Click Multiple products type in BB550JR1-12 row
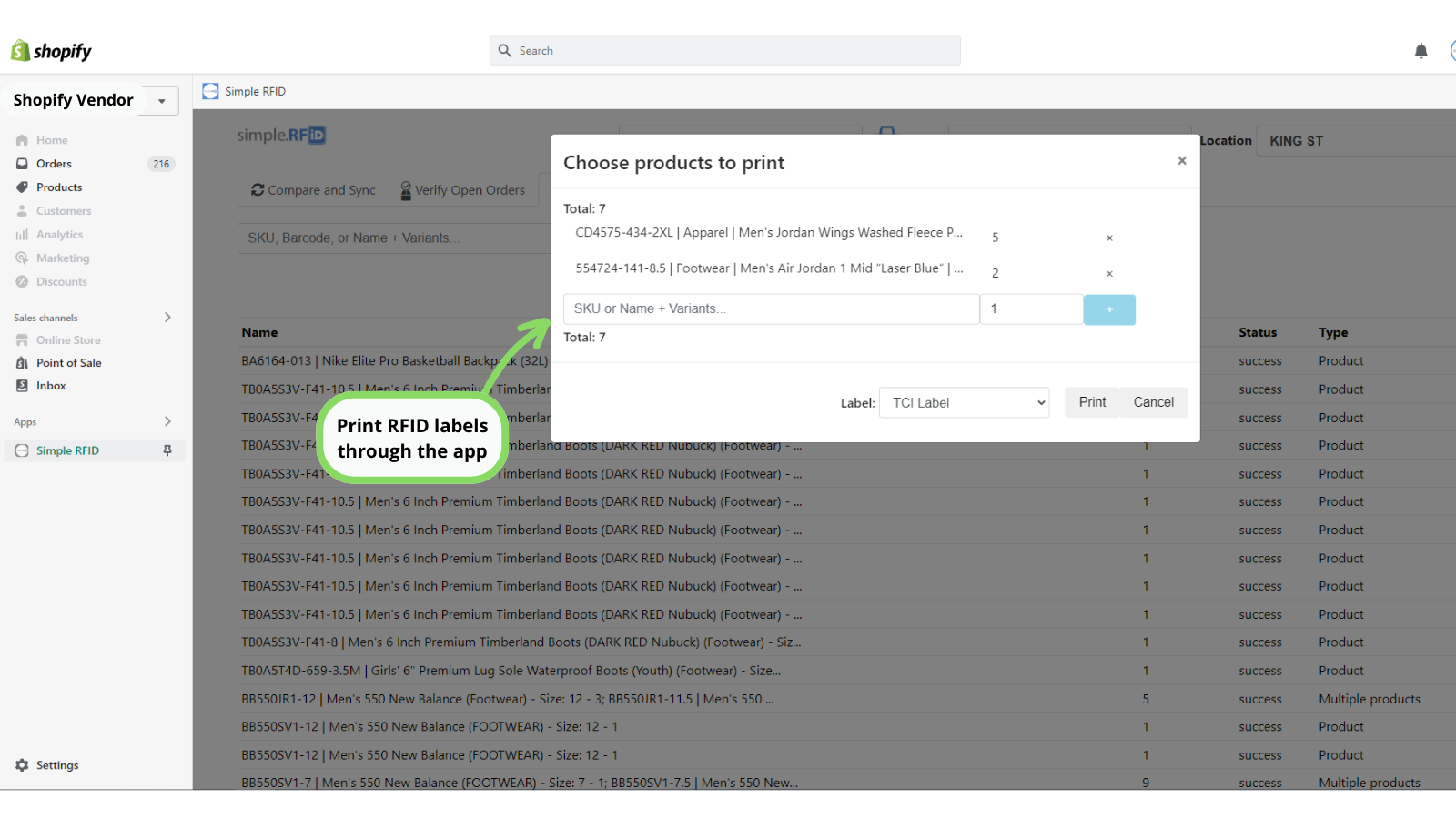Screen dimensions: 1456x819 pyautogui.click(x=1370, y=699)
